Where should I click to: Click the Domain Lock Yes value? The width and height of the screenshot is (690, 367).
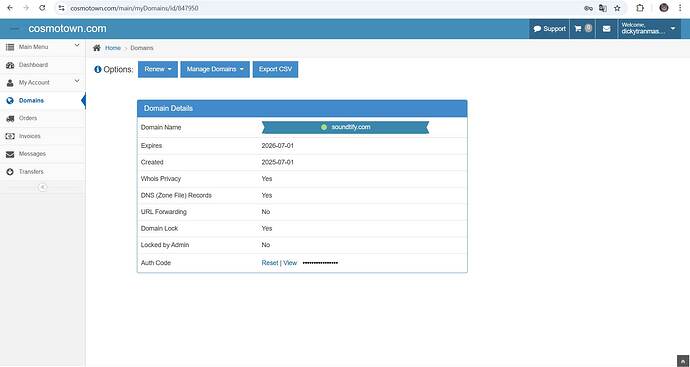(267, 228)
